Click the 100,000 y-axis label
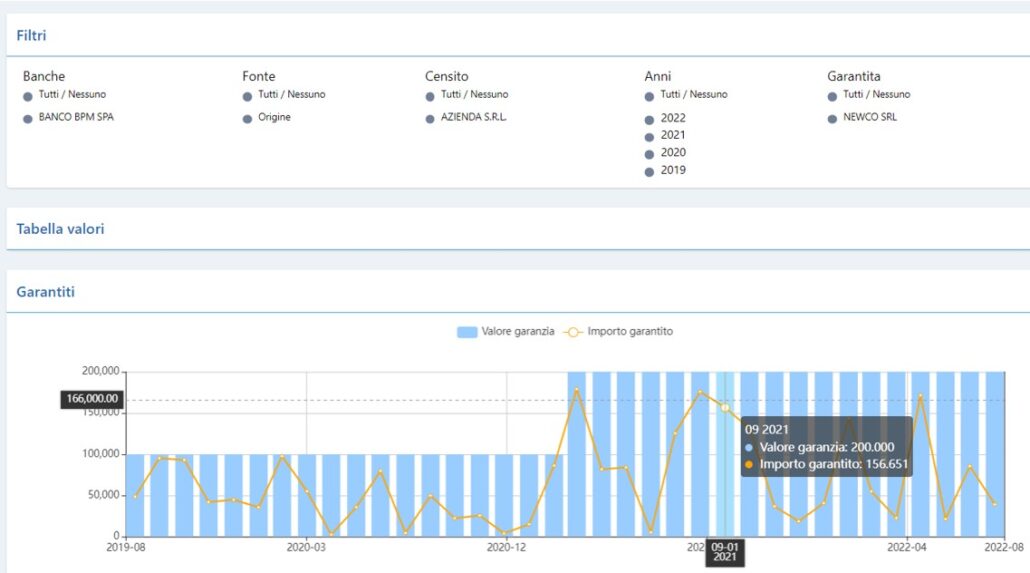Screen dimensions: 1030x573 [x=101, y=454]
